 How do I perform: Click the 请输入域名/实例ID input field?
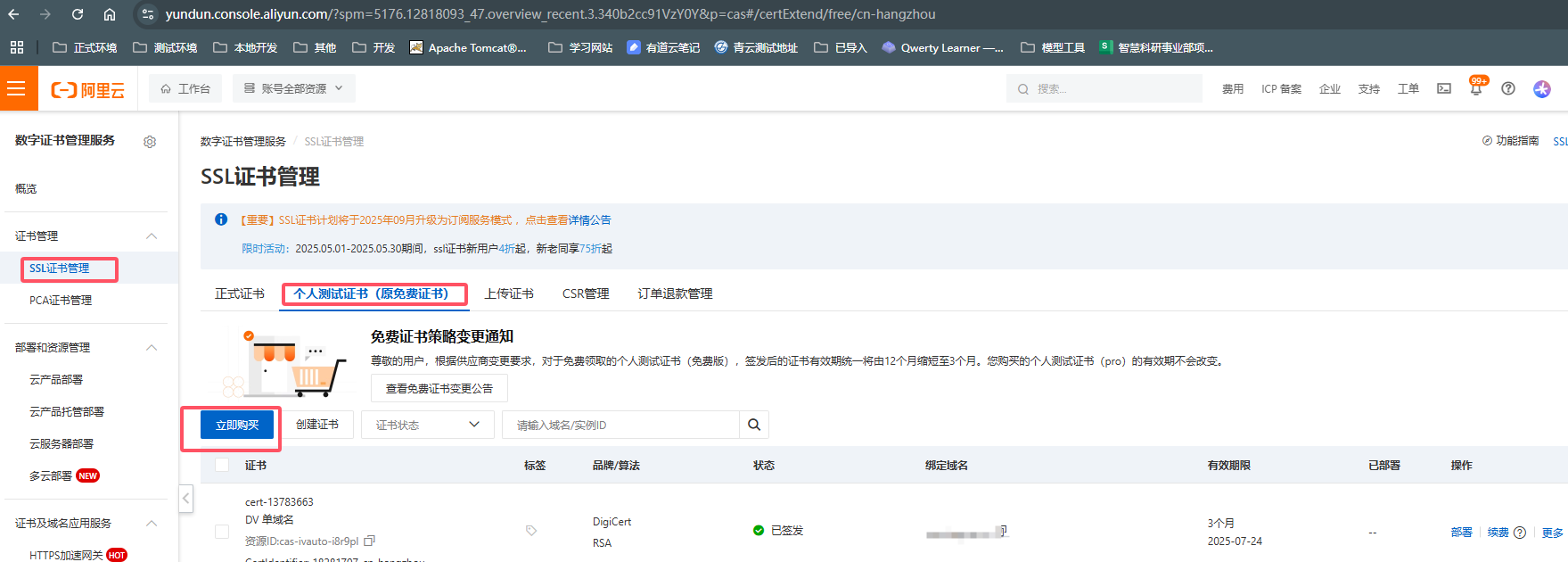coord(620,425)
